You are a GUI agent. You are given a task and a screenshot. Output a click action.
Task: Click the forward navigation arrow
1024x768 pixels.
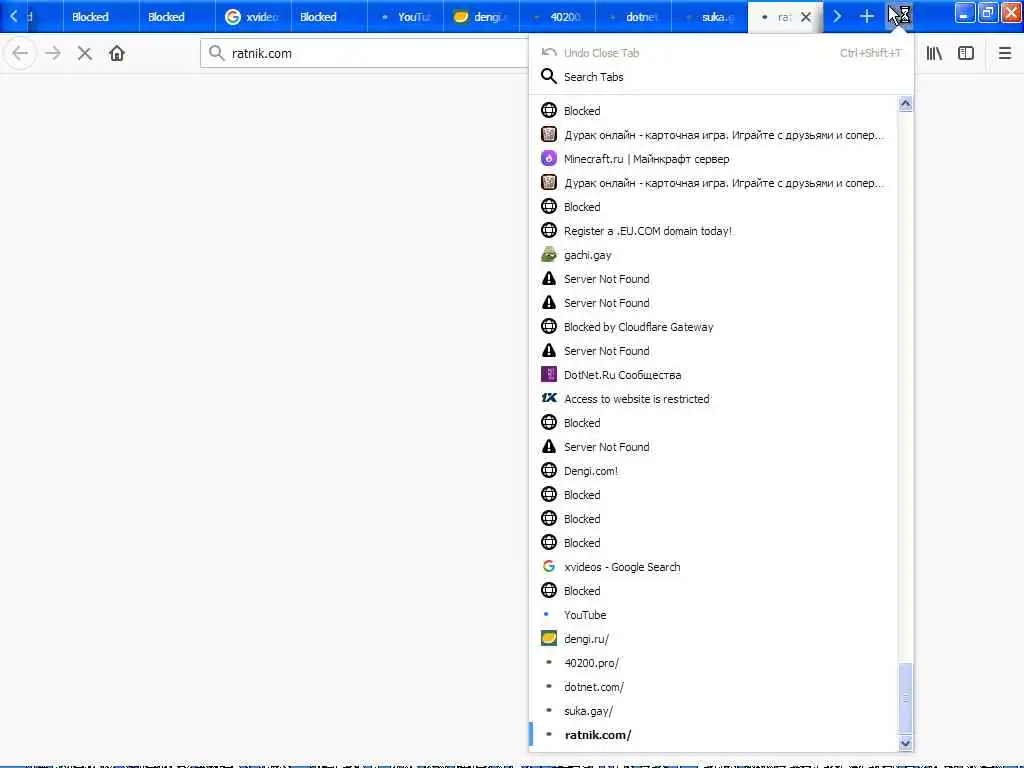click(x=53, y=53)
